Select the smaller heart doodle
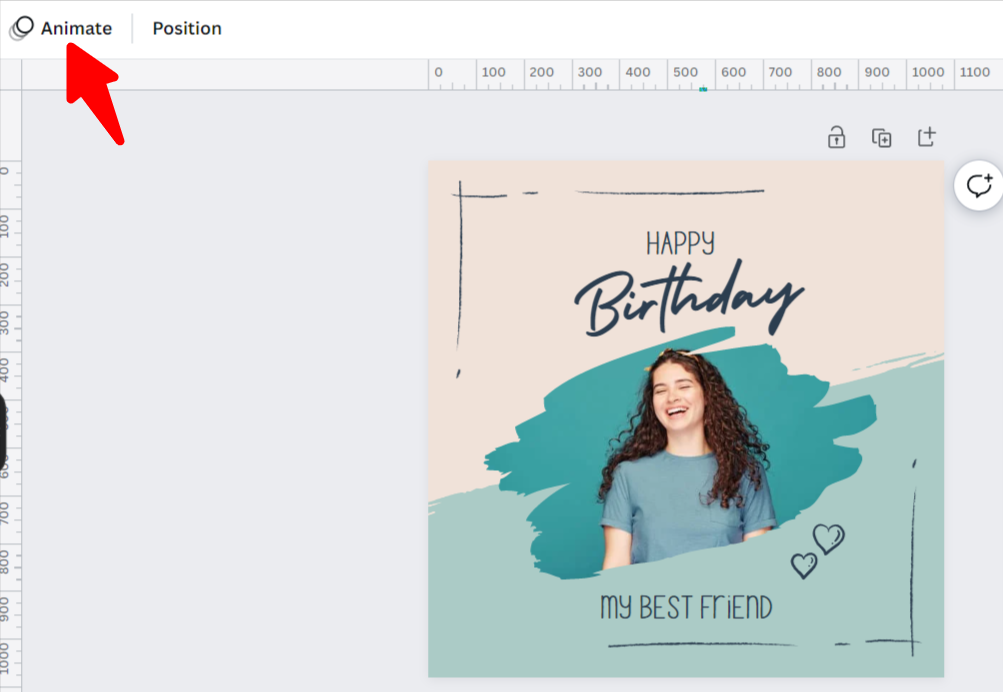1003x692 pixels. point(804,565)
